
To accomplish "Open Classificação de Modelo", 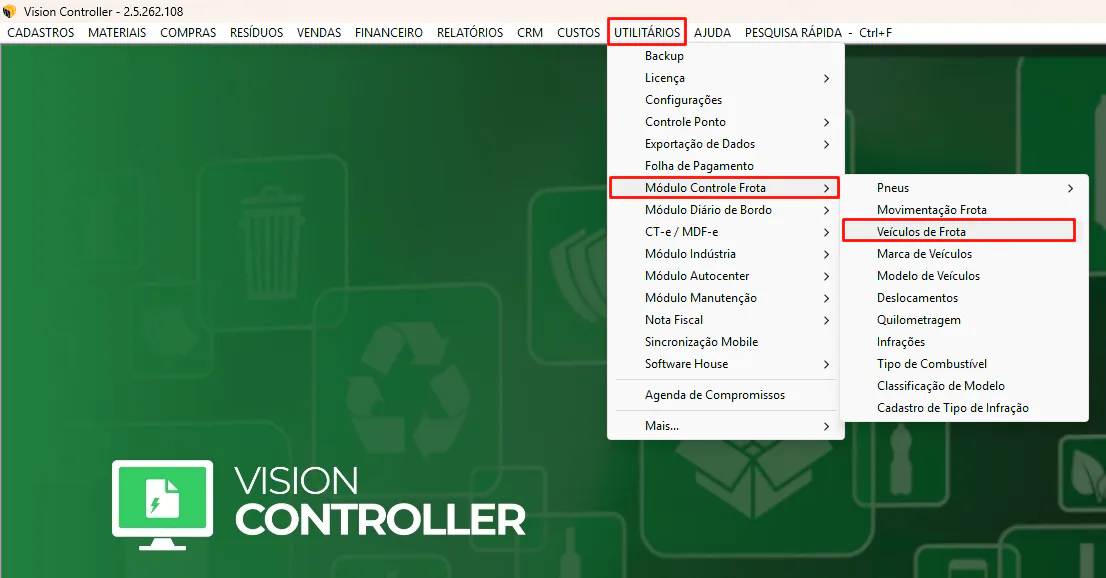I will point(964,385).
